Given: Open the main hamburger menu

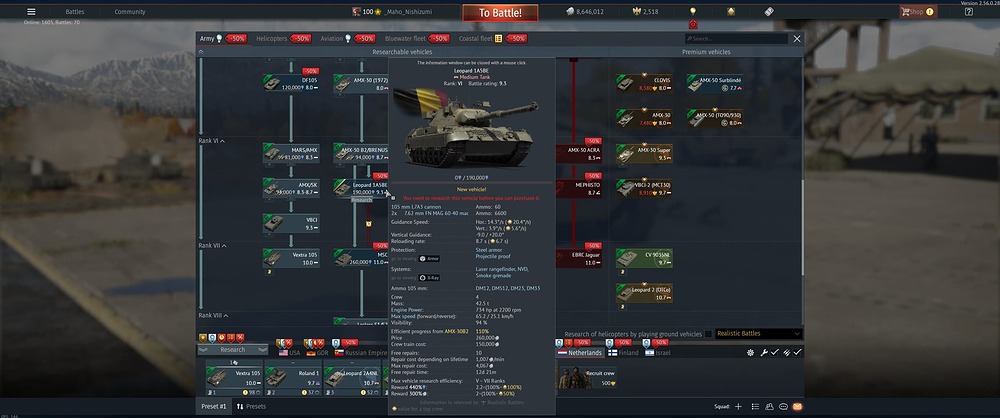Looking at the screenshot, I should (x=31, y=11).
